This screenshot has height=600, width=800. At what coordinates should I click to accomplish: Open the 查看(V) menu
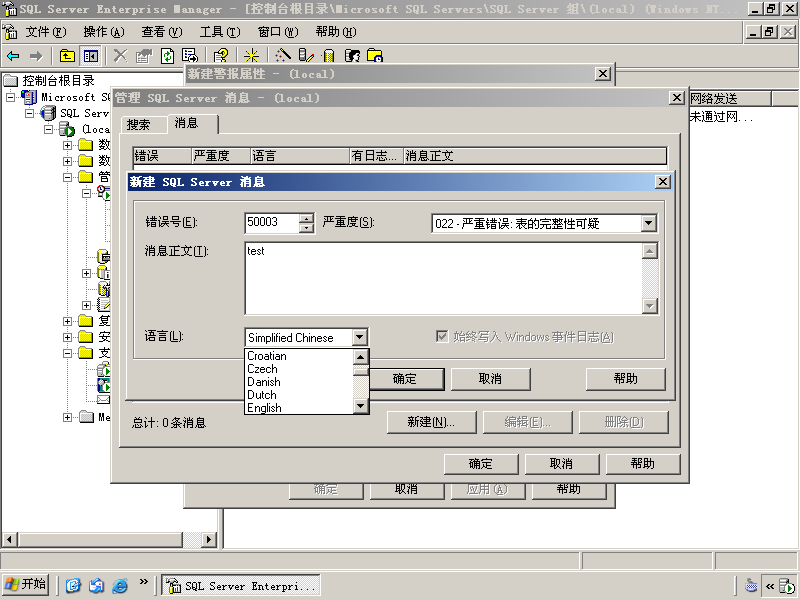pos(162,32)
